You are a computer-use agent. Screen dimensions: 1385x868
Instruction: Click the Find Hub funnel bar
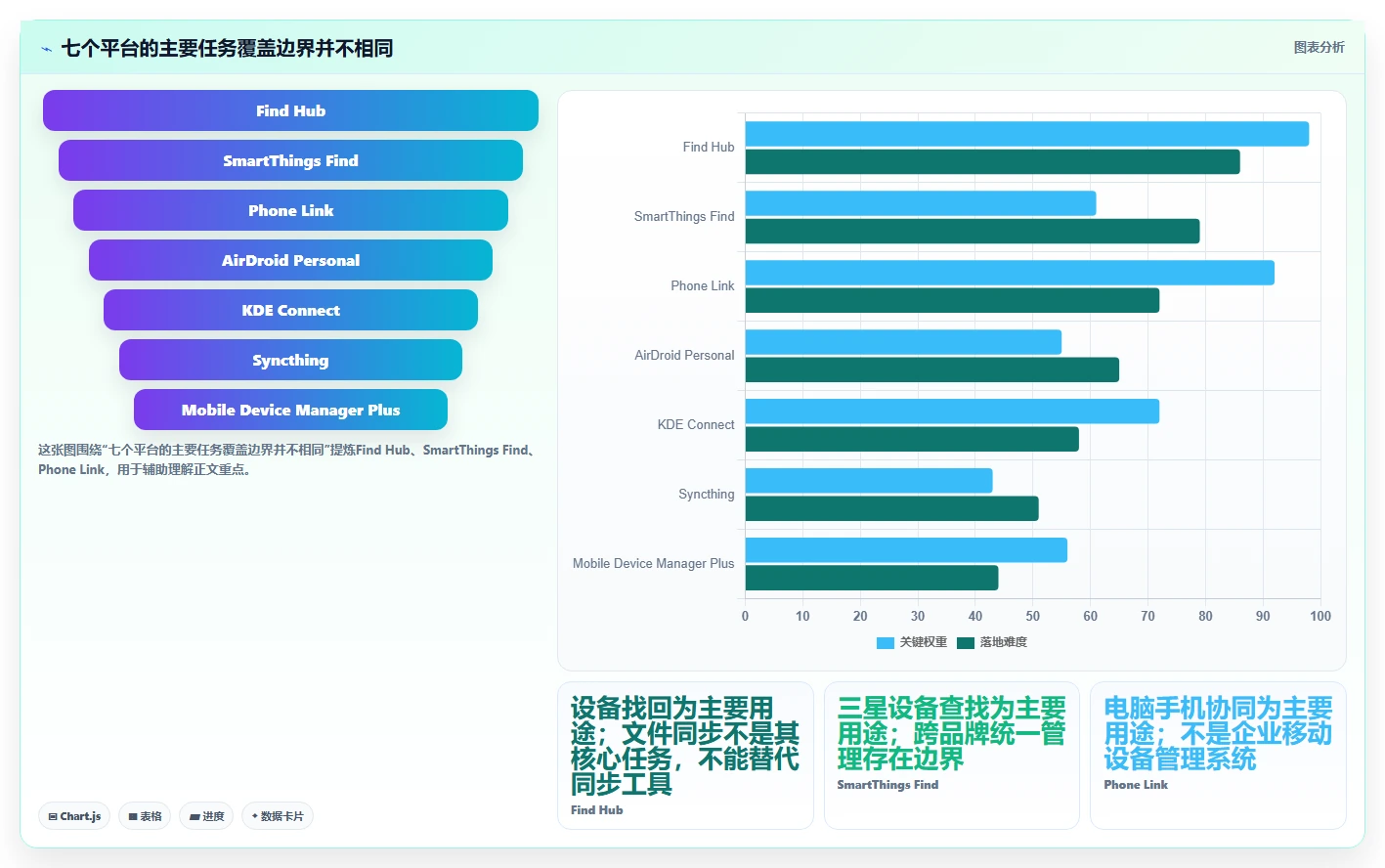pyautogui.click(x=290, y=110)
